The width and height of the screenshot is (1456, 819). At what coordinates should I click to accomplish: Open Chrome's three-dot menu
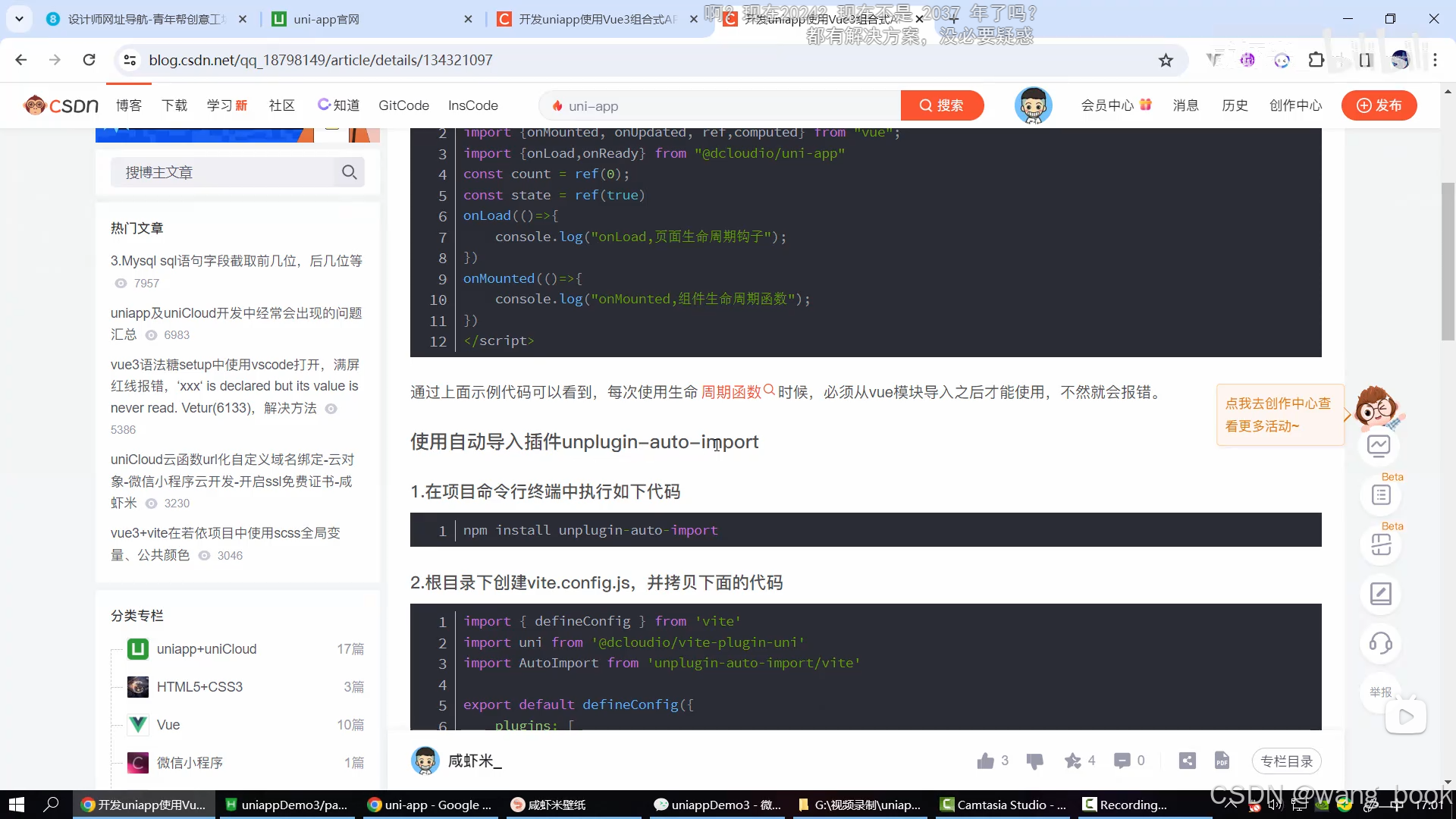pyautogui.click(x=1435, y=60)
